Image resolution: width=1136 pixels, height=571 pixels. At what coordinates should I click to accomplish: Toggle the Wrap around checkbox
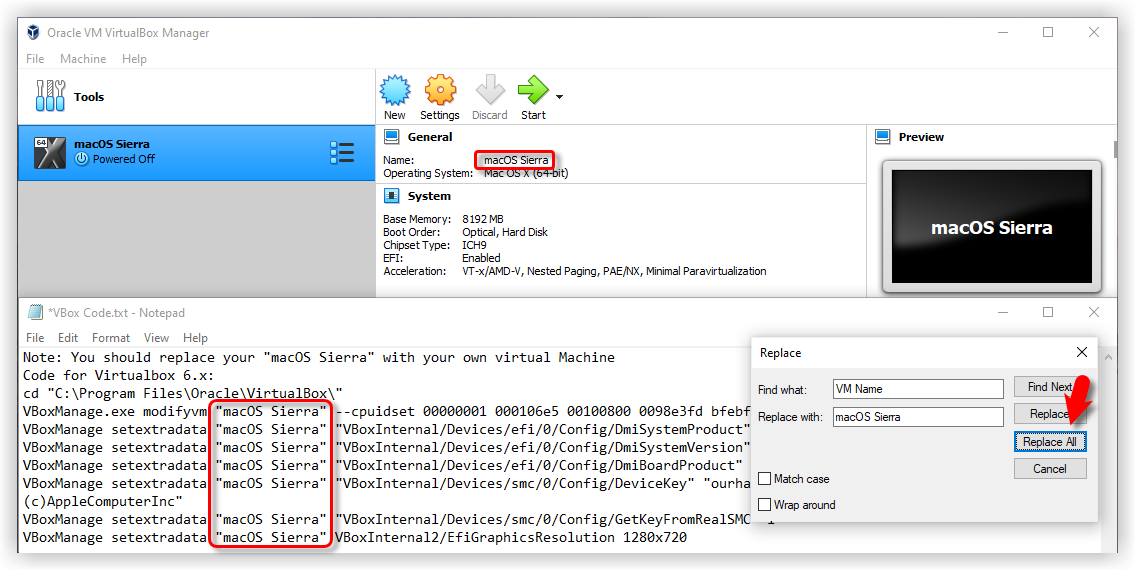tap(764, 505)
